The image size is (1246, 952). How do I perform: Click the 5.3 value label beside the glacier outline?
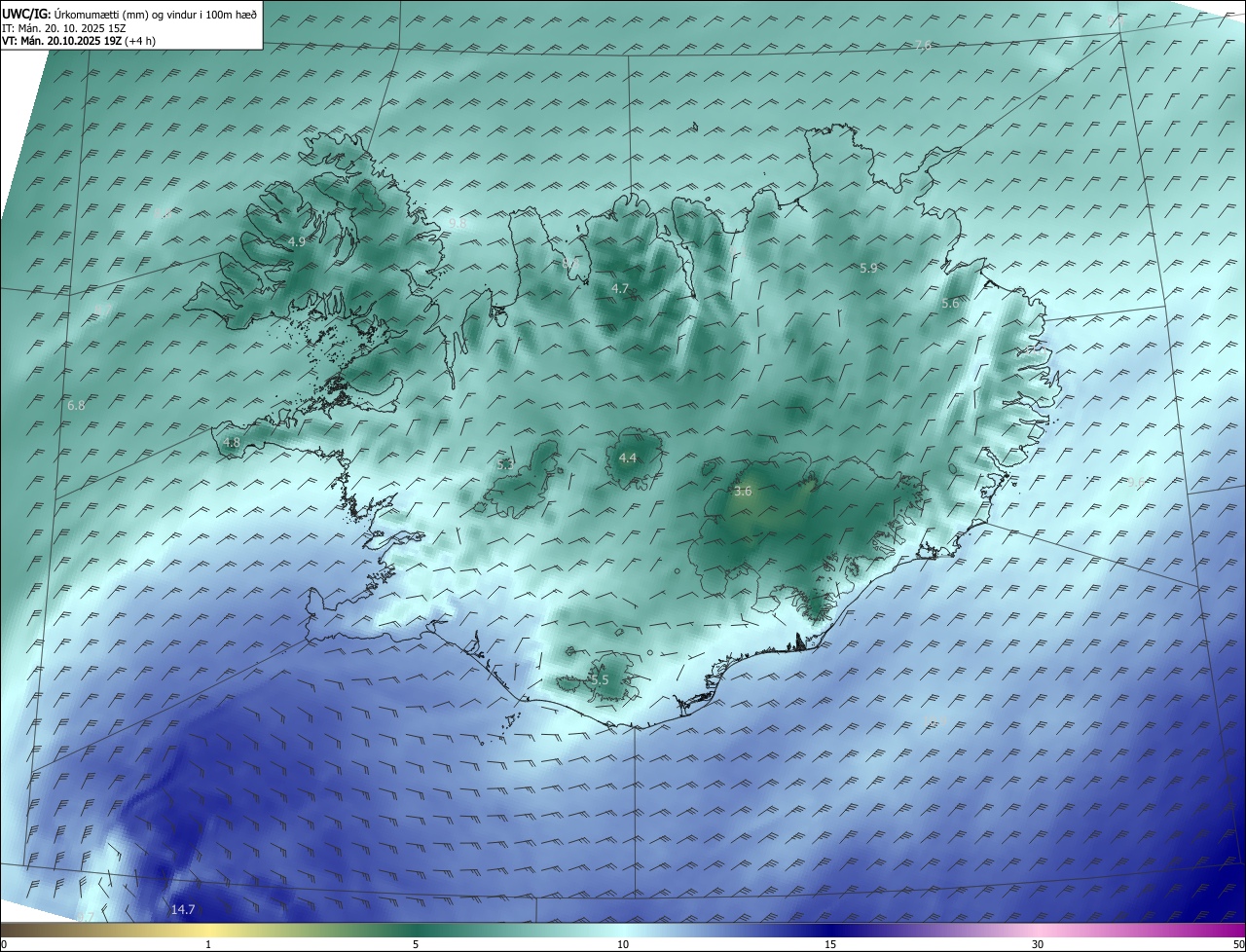(x=505, y=464)
